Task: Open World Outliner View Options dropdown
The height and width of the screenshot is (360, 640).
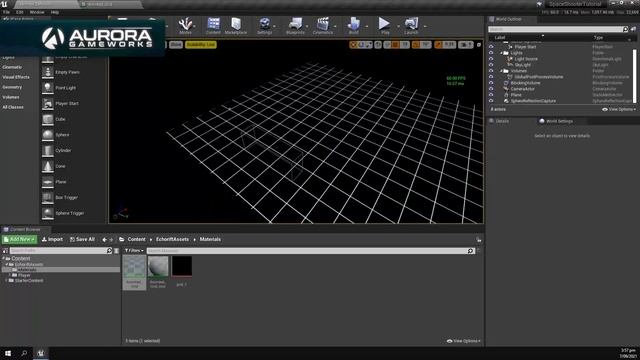Action: tap(619, 109)
